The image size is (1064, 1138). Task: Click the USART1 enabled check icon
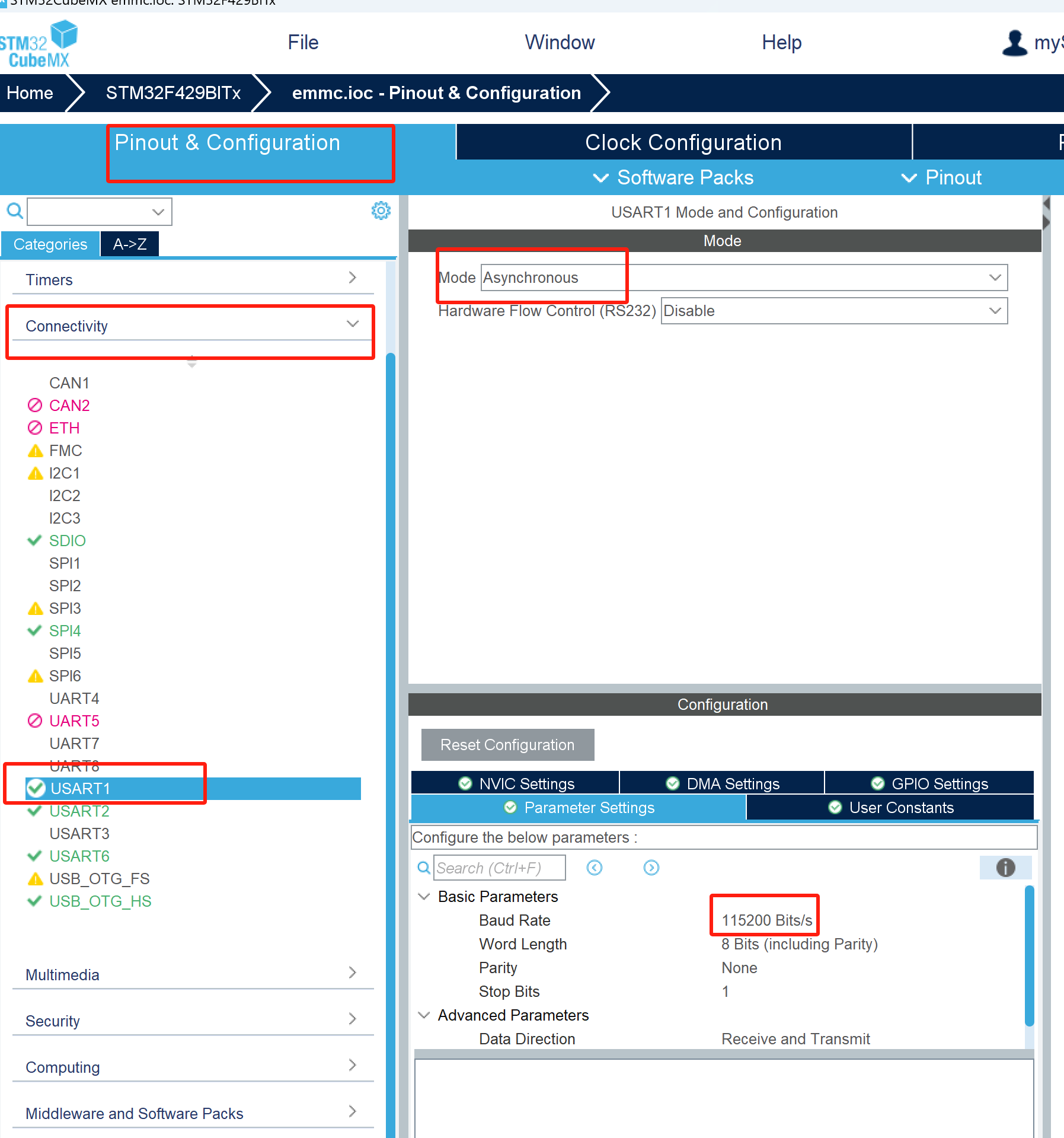(x=36, y=788)
